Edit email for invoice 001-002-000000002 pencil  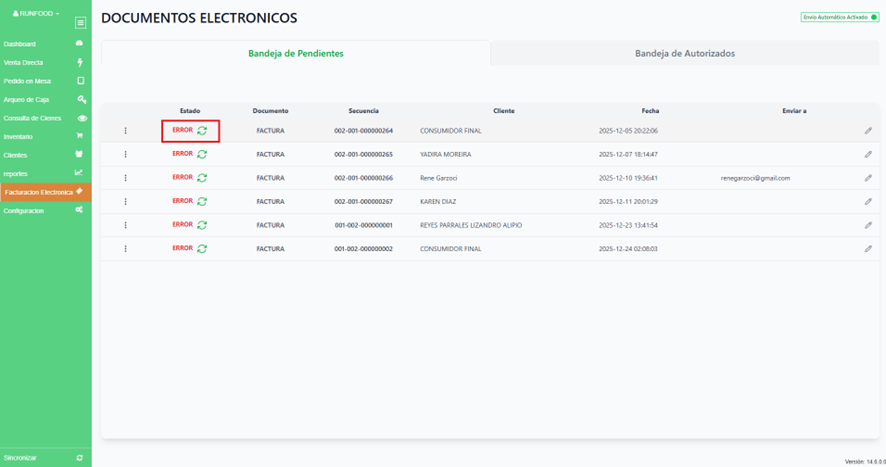pyautogui.click(x=868, y=249)
